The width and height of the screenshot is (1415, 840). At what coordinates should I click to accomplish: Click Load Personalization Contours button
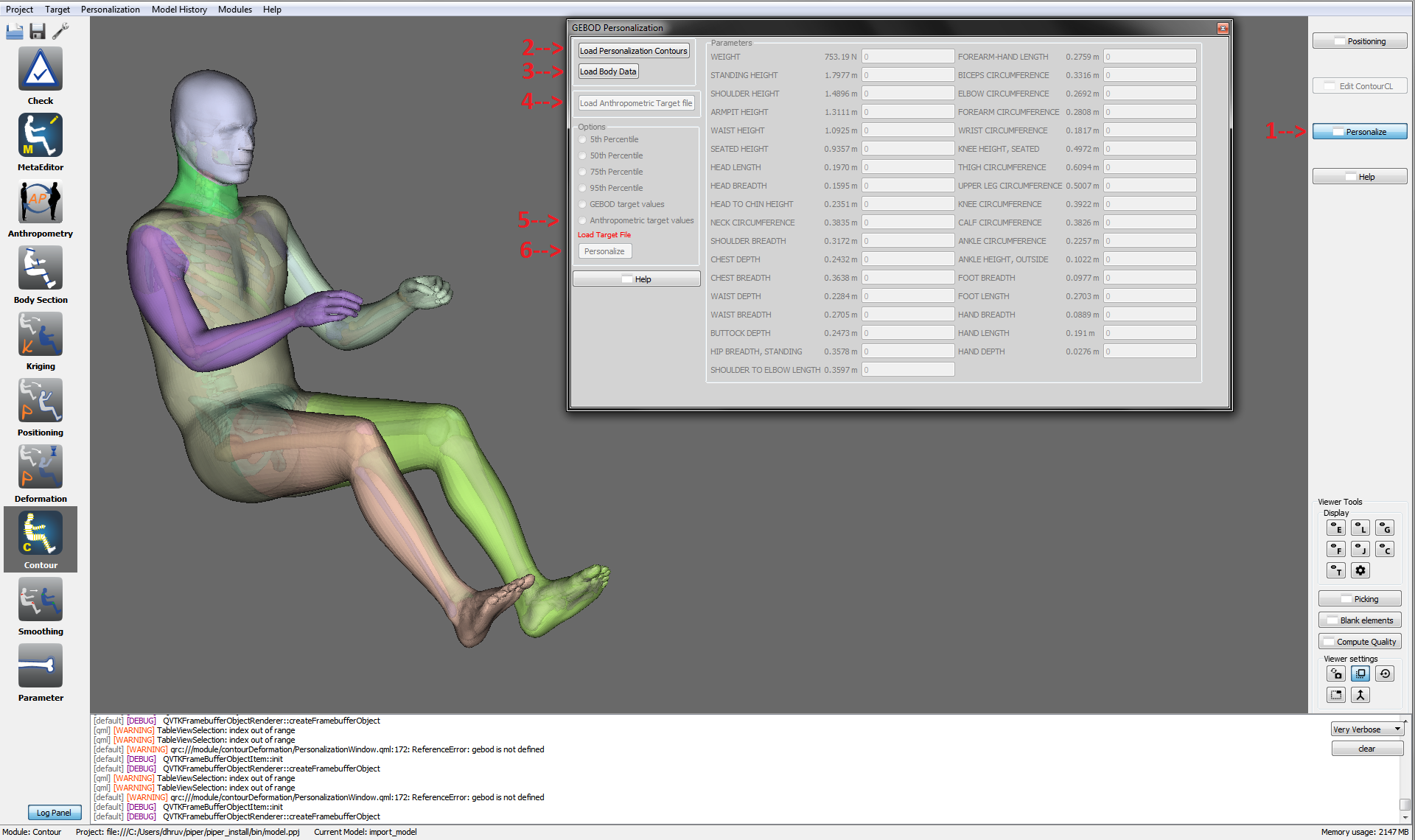(x=634, y=51)
